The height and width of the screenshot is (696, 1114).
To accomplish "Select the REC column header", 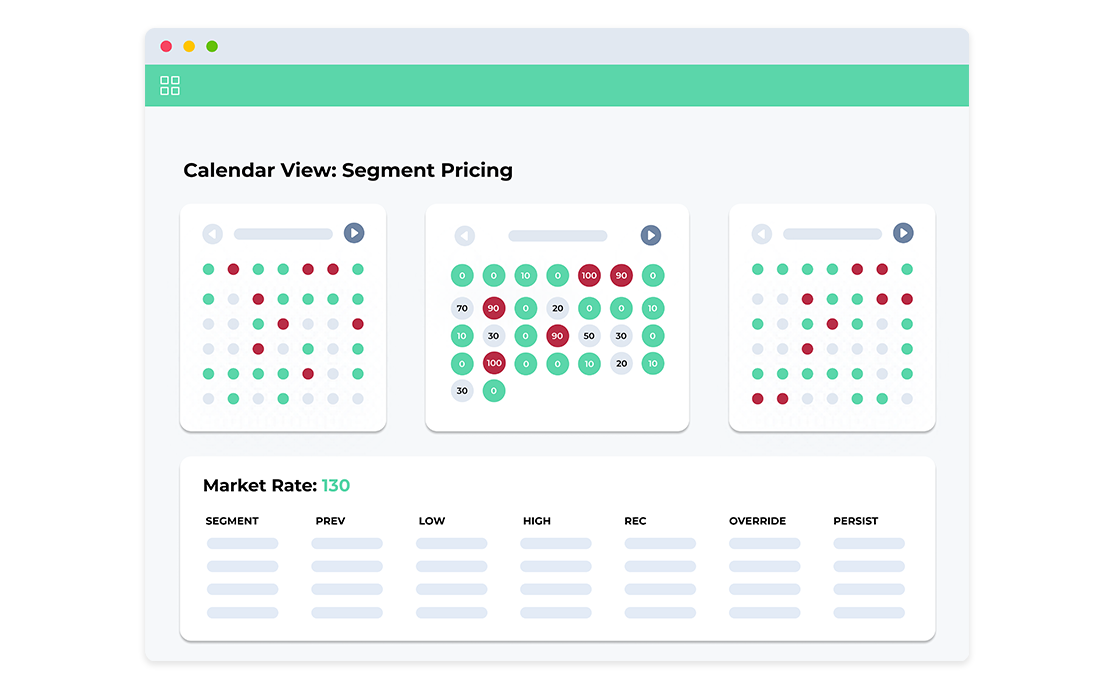I will (635, 521).
